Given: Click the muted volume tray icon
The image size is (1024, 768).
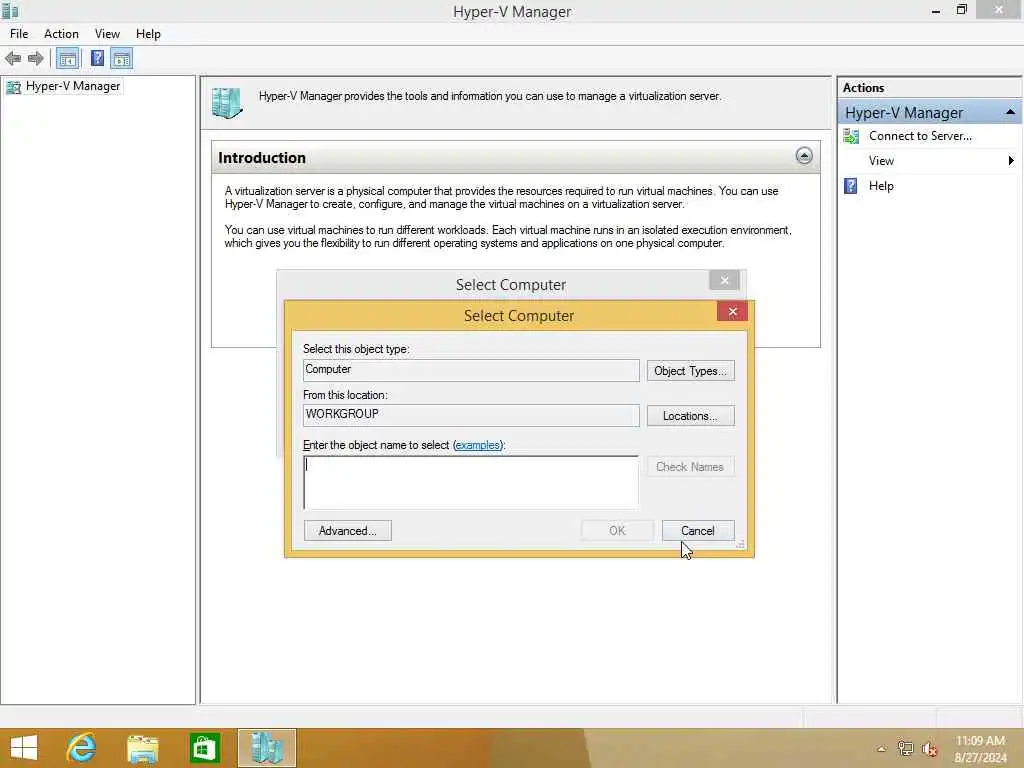Looking at the screenshot, I should point(930,749).
